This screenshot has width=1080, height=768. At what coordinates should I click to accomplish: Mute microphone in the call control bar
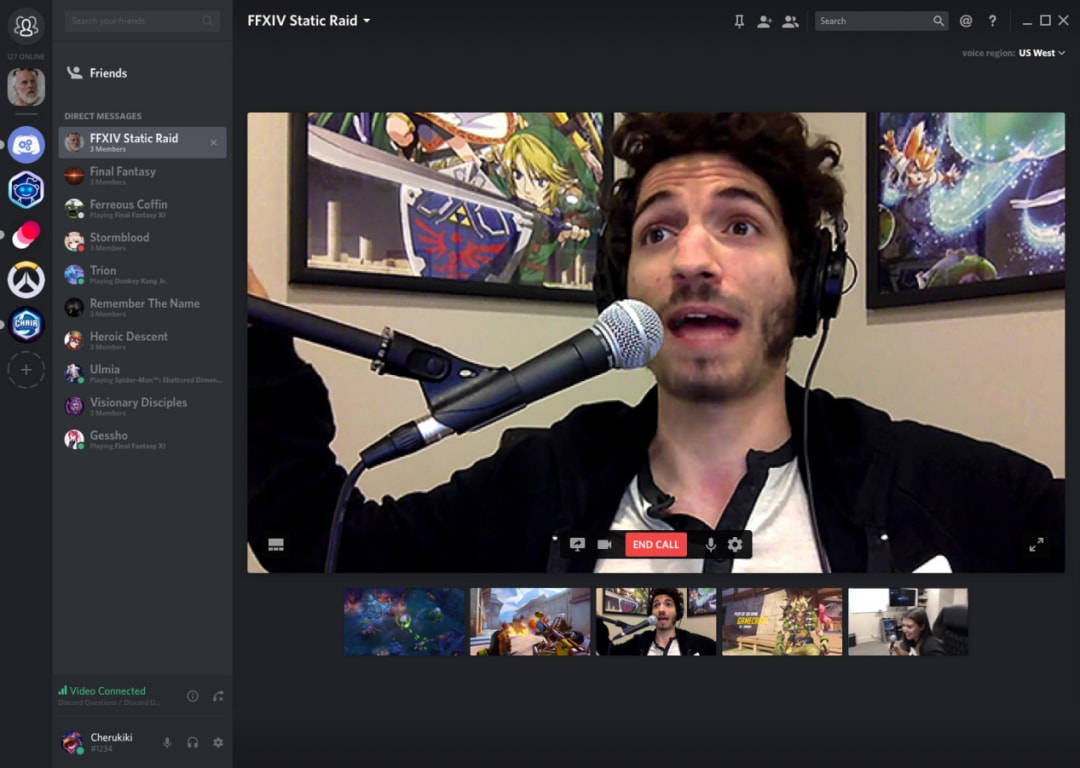pos(711,544)
